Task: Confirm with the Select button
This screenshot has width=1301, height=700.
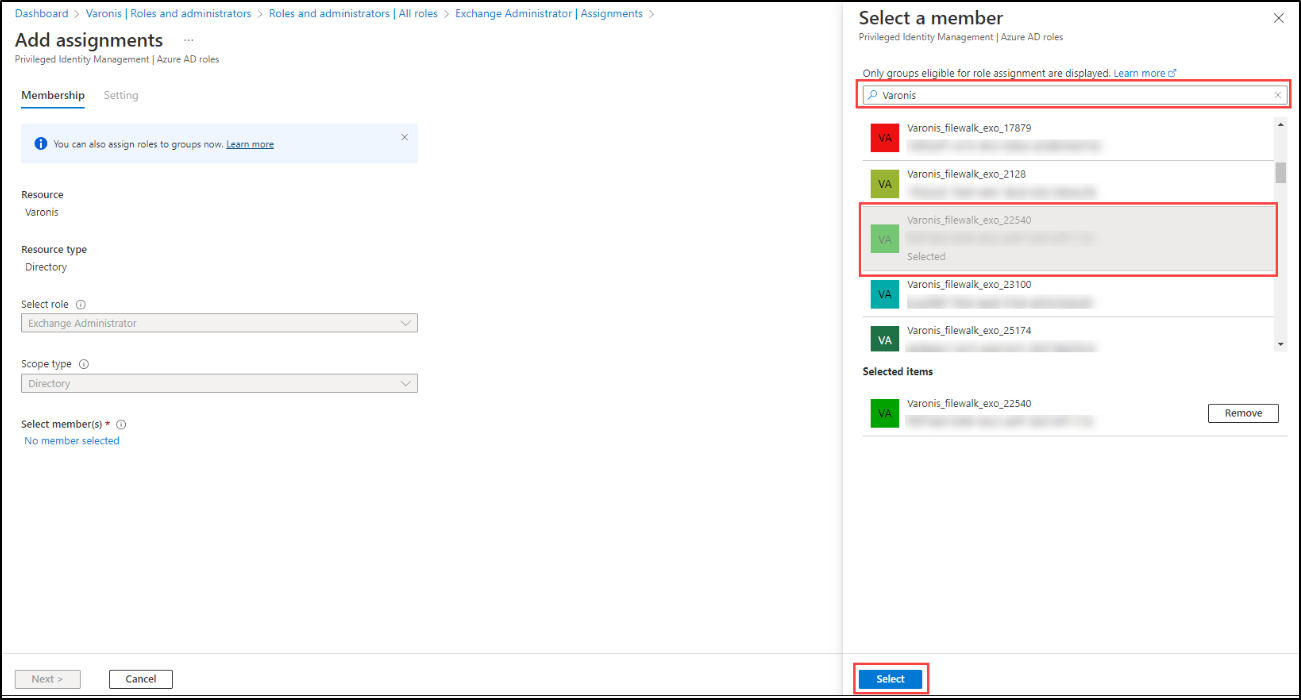Action: tap(890, 677)
